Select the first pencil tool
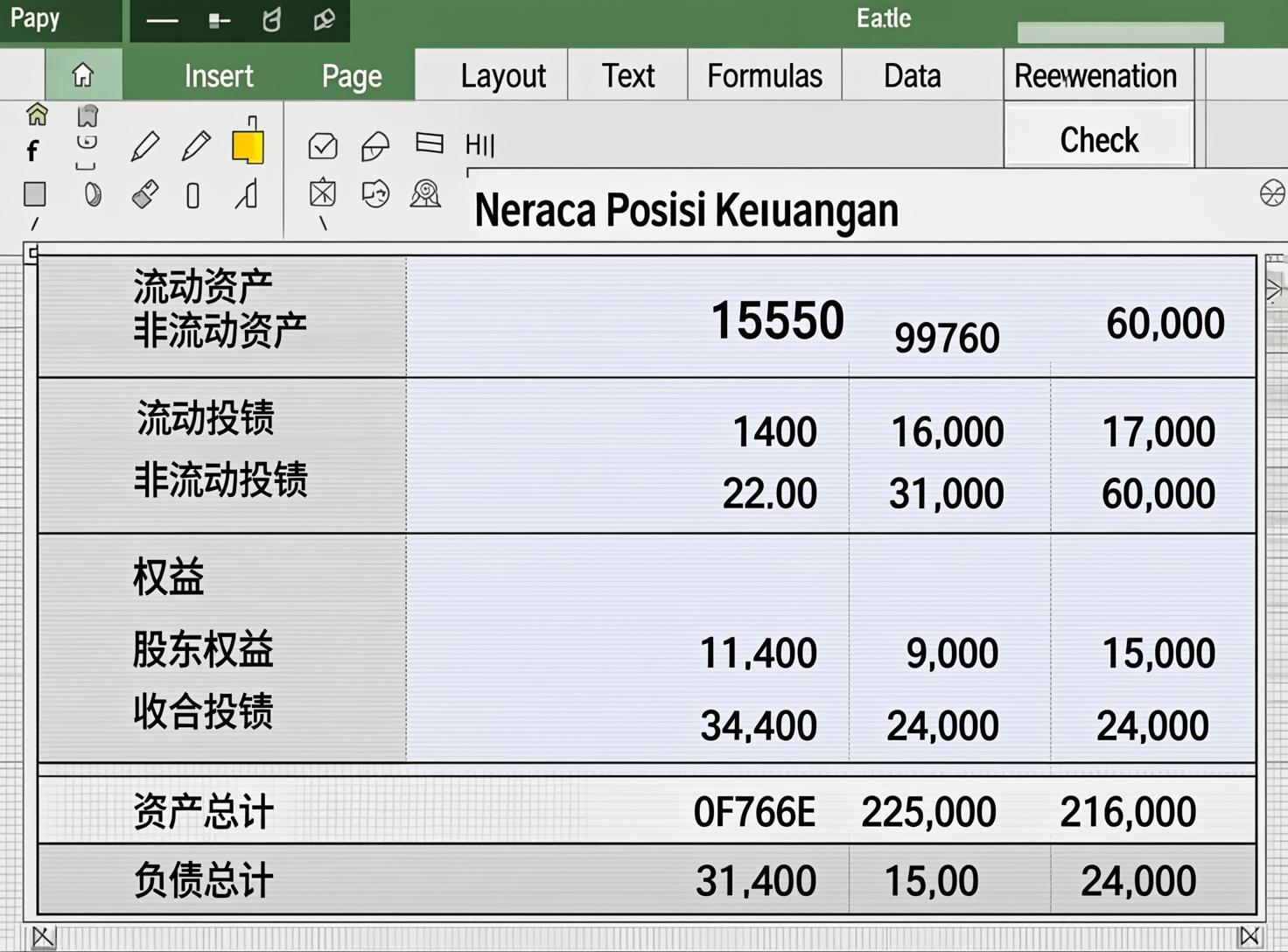The width and height of the screenshot is (1288, 952). pyautogui.click(x=145, y=146)
